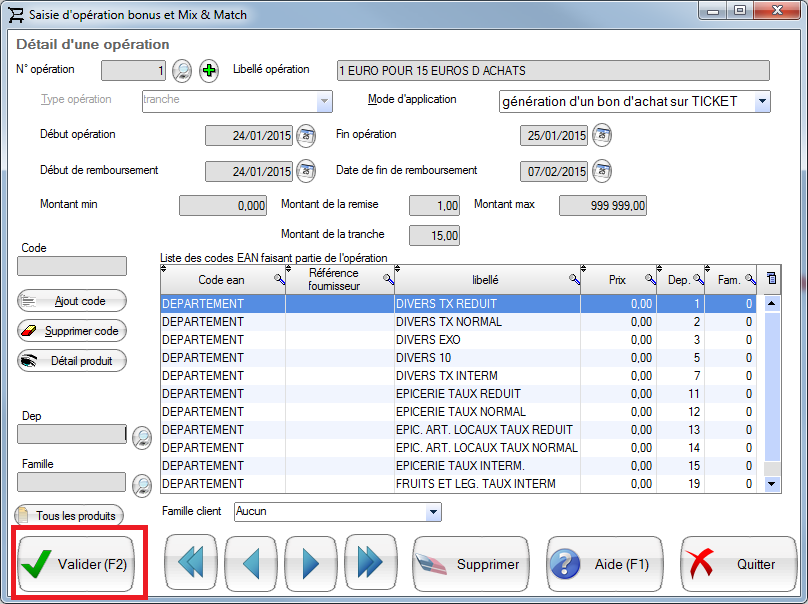The width and height of the screenshot is (808, 604).
Task: Click the window title bar cart icon
Action: pyautogui.click(x=16, y=14)
